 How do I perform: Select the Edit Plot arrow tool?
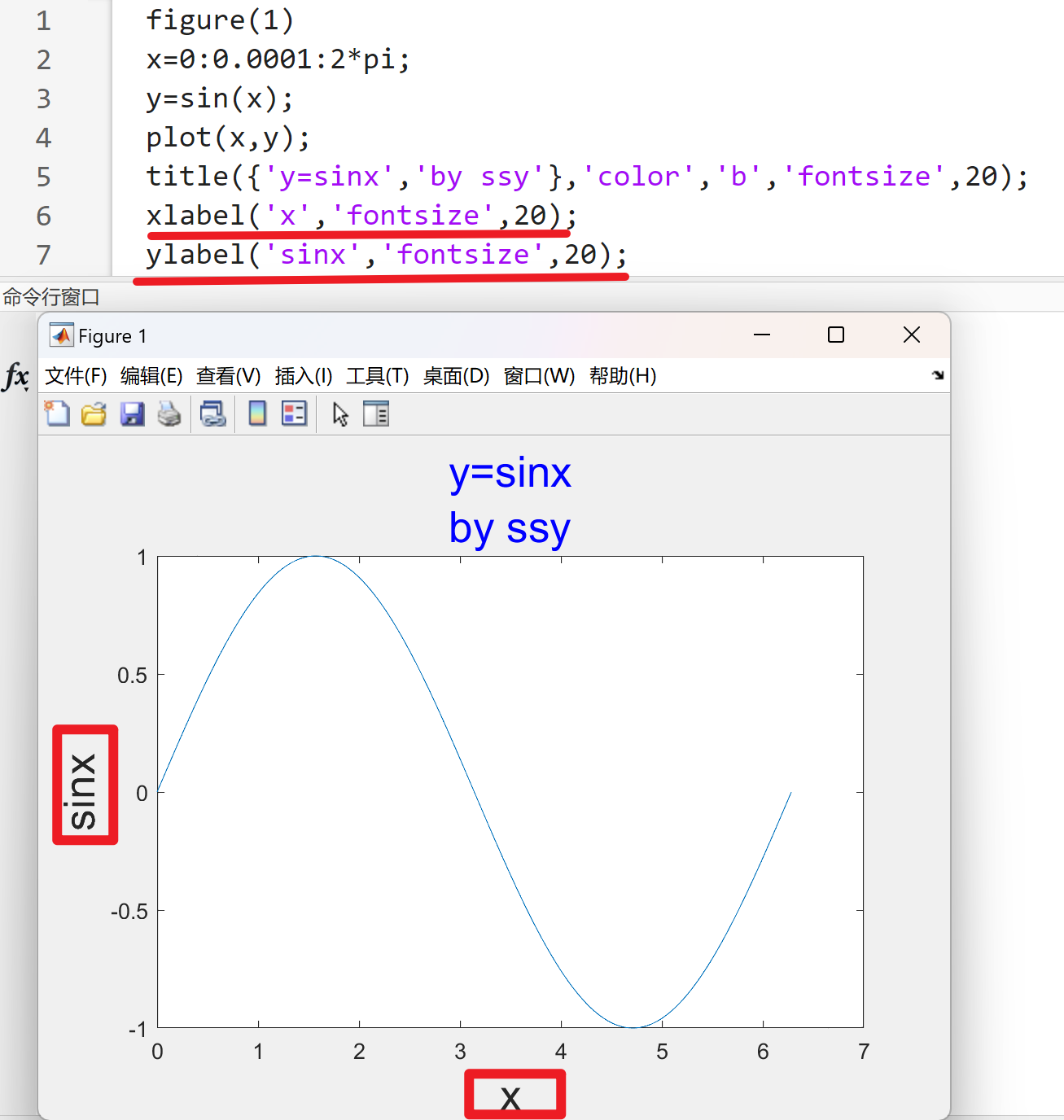(x=340, y=414)
